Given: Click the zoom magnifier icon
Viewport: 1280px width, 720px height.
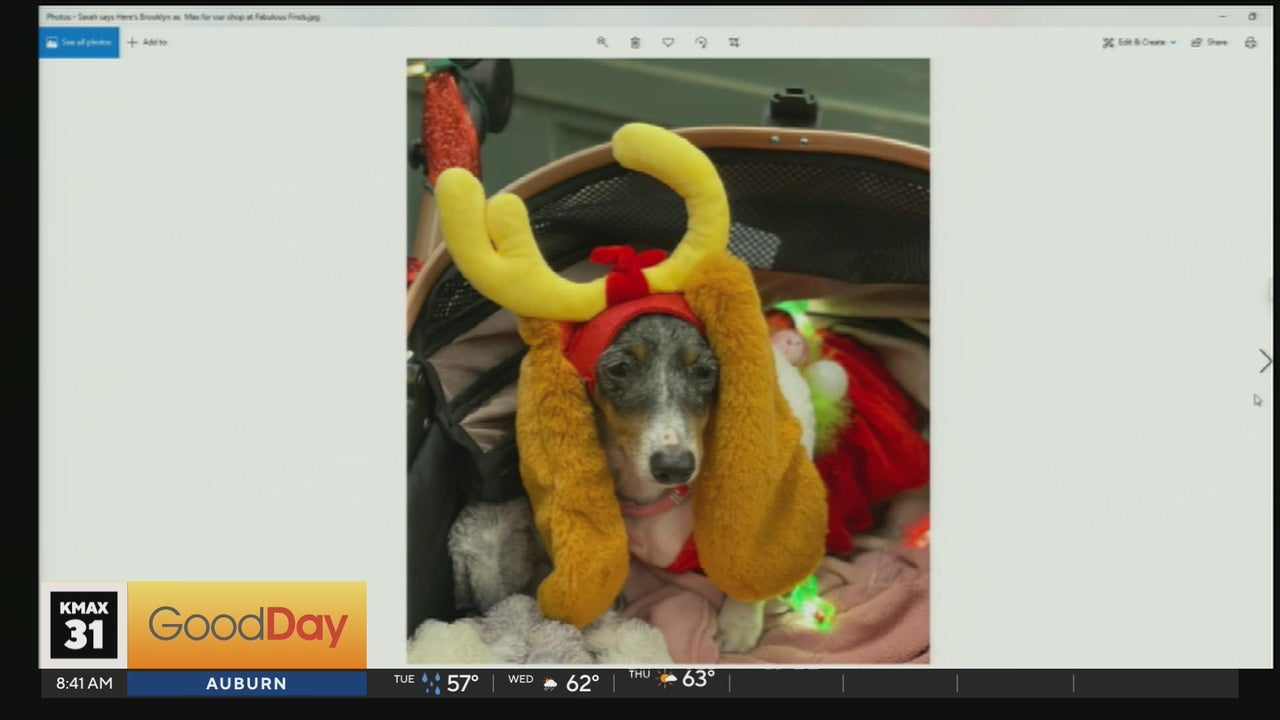Looking at the screenshot, I should pyautogui.click(x=602, y=42).
